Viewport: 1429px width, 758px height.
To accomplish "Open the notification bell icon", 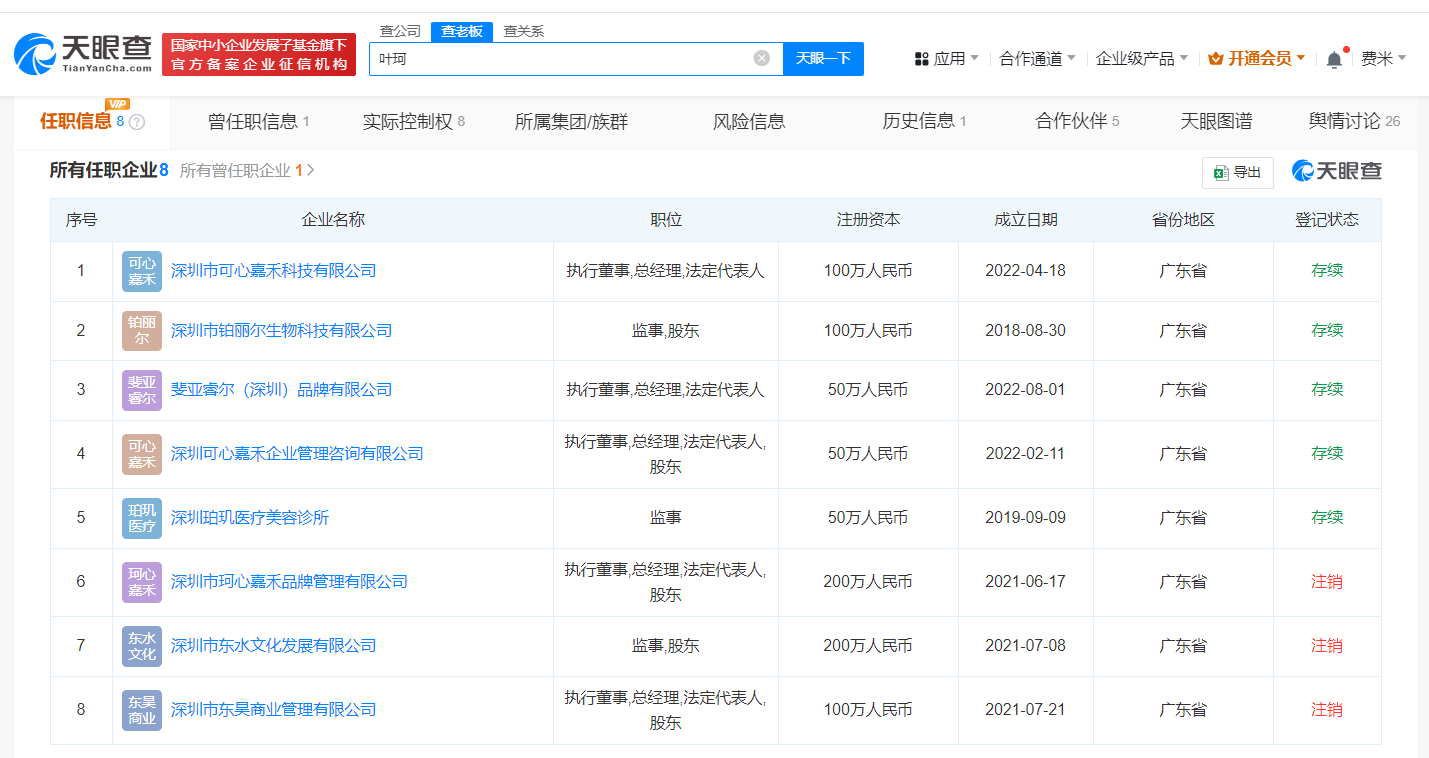I will [x=1333, y=57].
